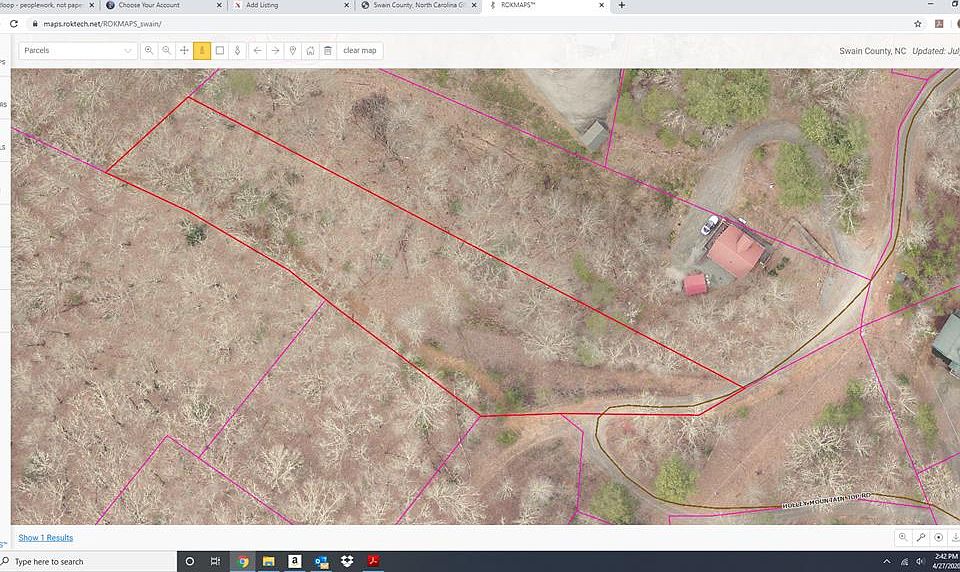Open Cortana circle on the taskbar

pos(190,562)
